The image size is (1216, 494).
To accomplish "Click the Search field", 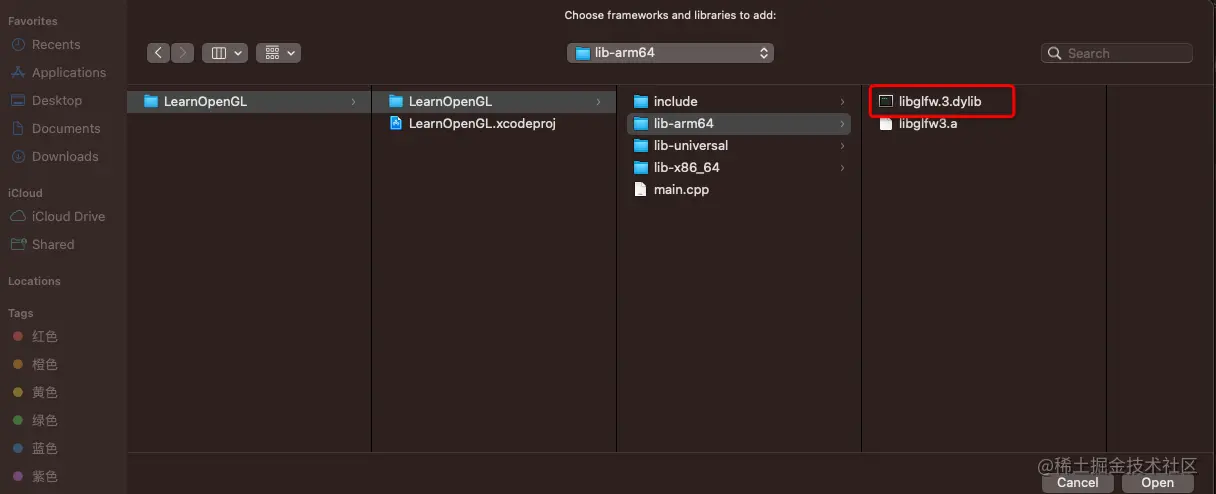I will (x=1117, y=53).
